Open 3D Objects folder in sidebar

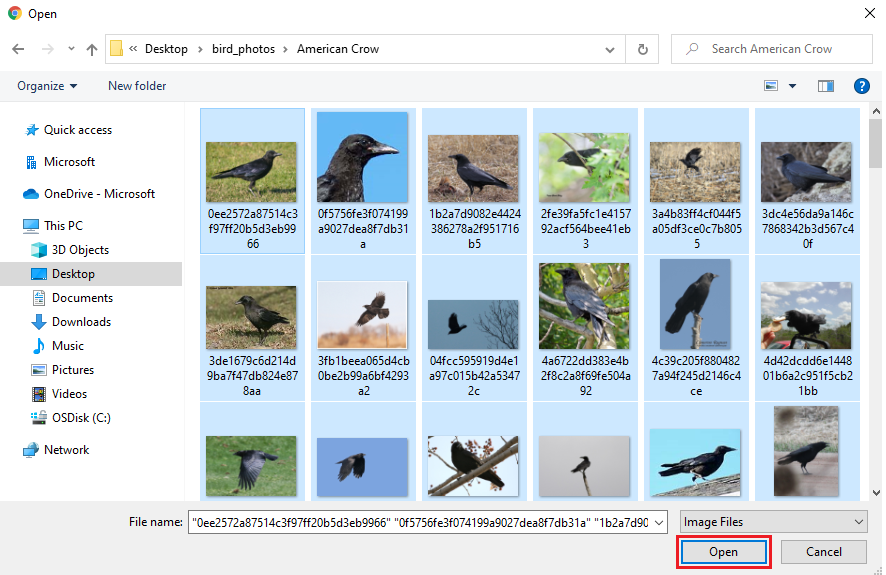coord(70,250)
